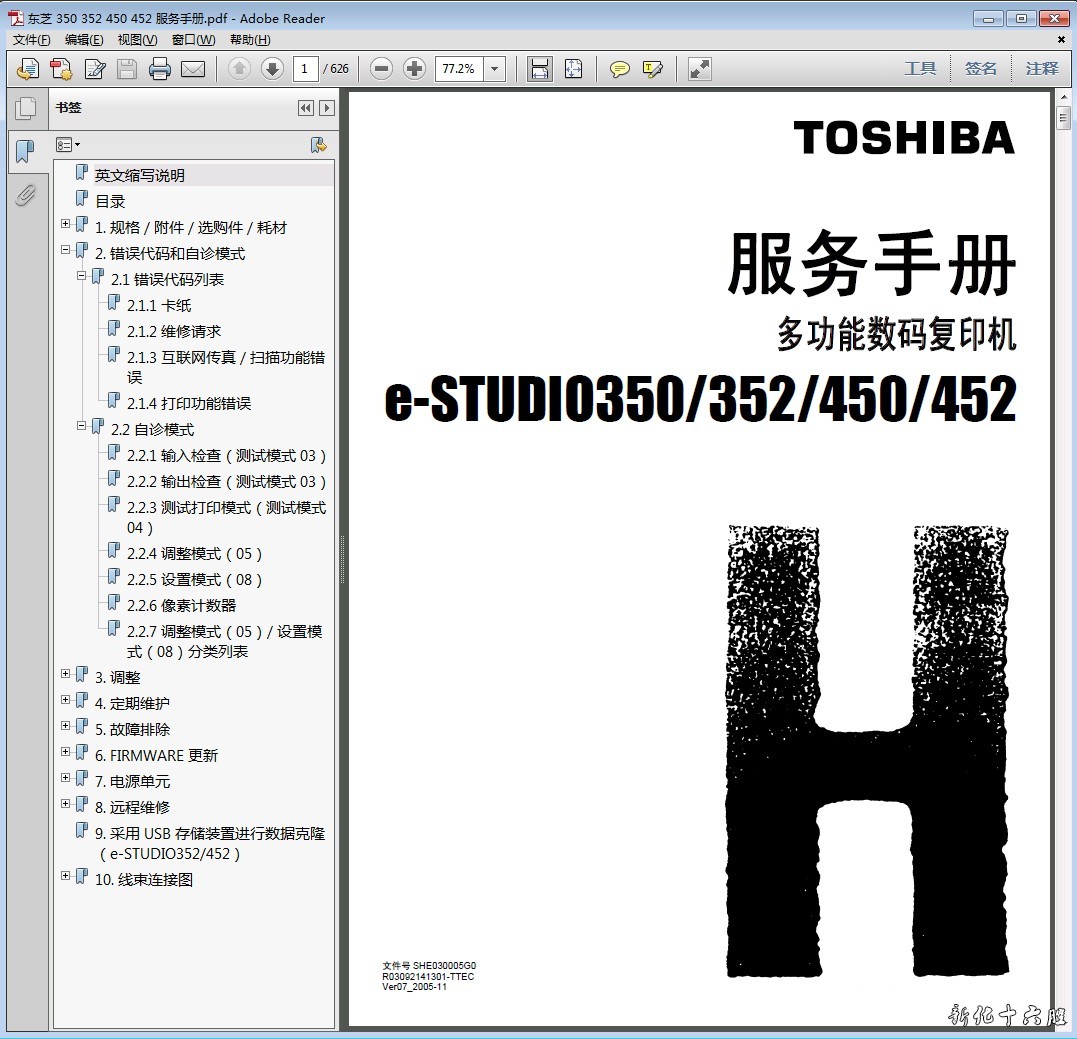Toggle read mode with the expand-arrows icon

[700, 69]
